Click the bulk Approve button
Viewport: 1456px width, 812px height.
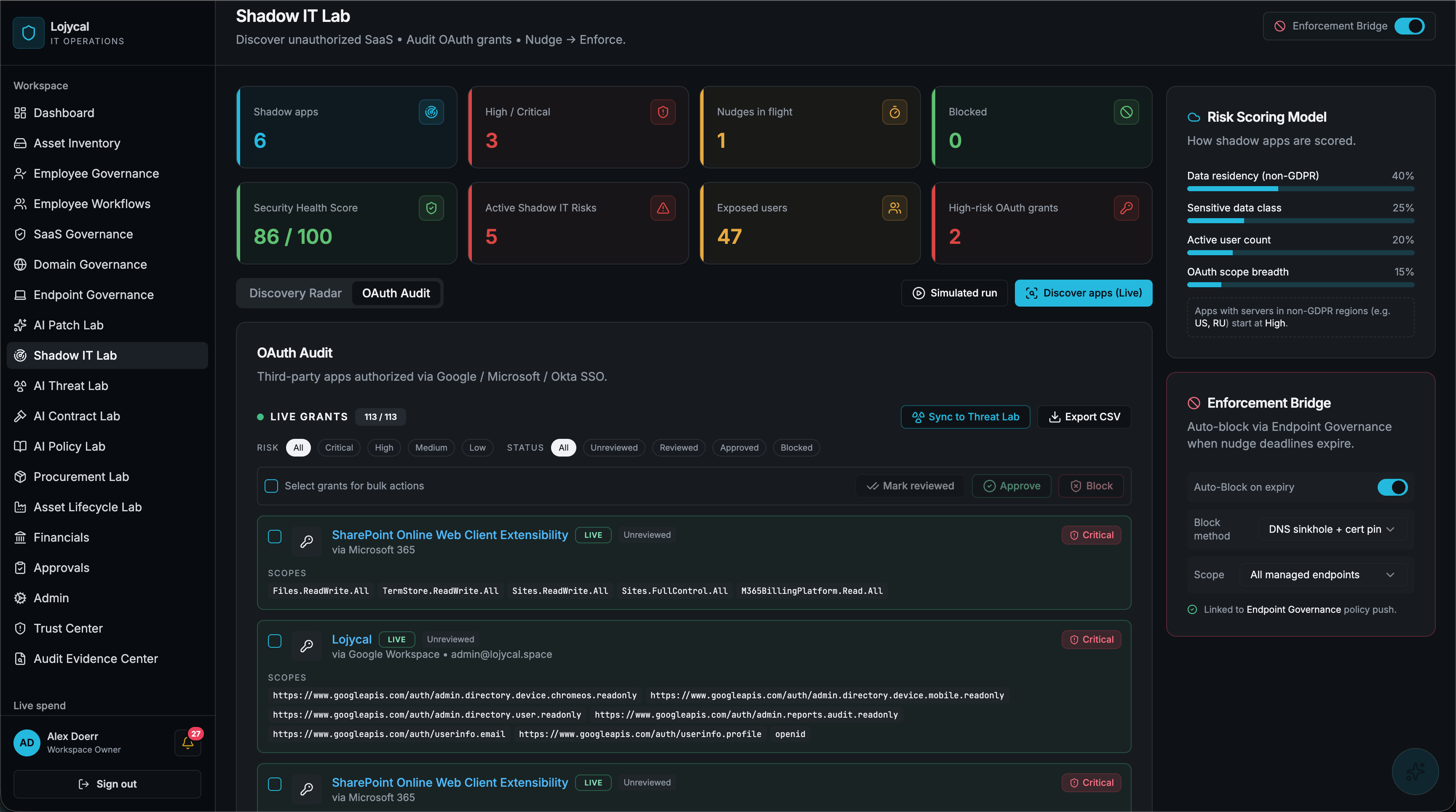coord(1011,486)
